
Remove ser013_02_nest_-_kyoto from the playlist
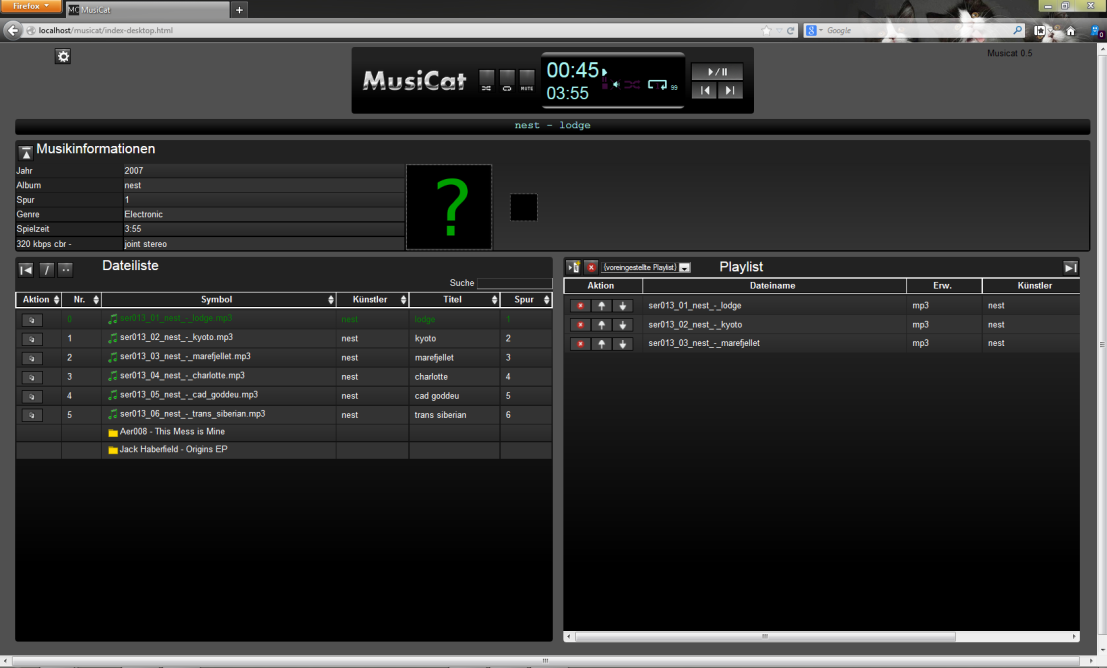(580, 324)
